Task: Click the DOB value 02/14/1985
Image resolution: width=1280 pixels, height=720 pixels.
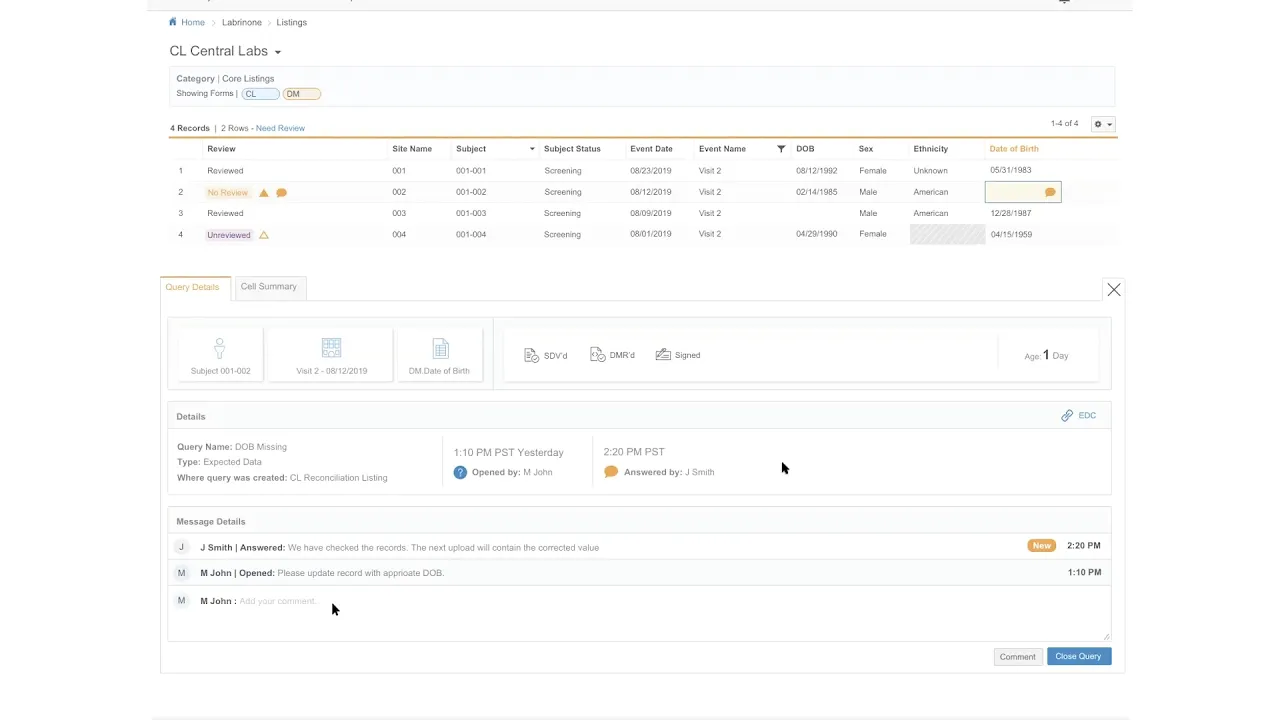Action: point(817,192)
